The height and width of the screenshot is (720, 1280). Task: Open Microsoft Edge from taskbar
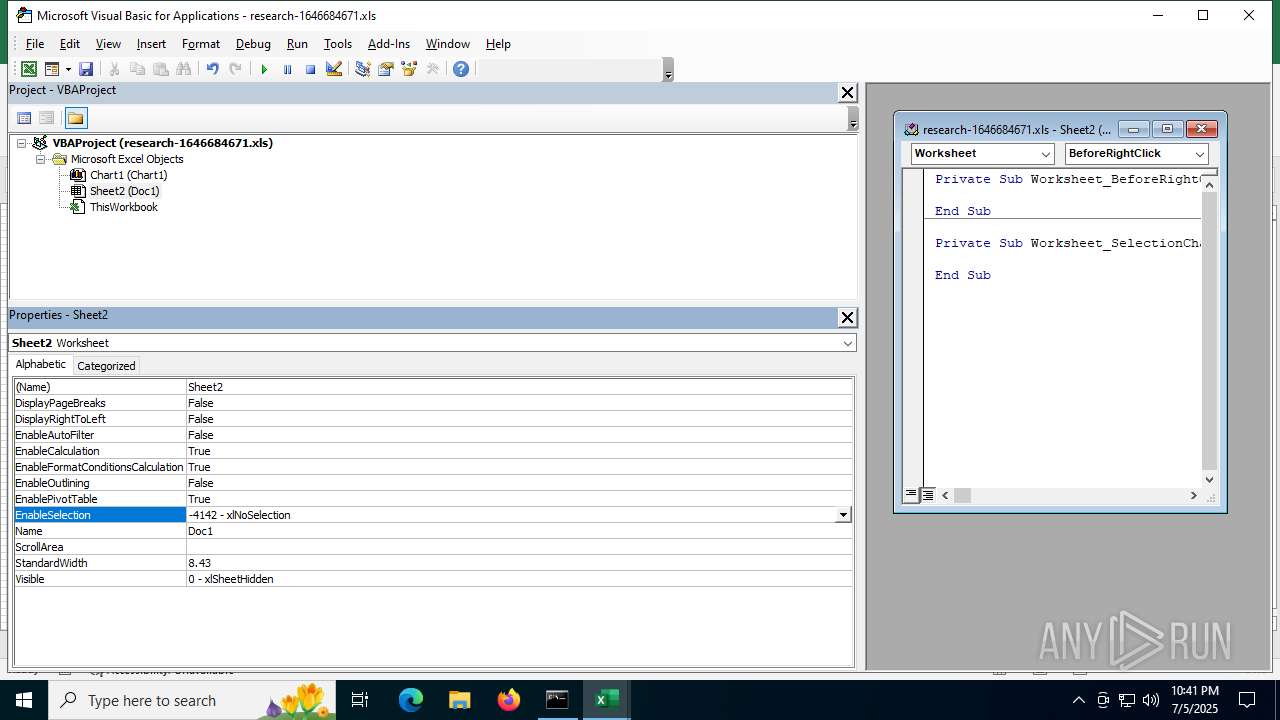(411, 700)
